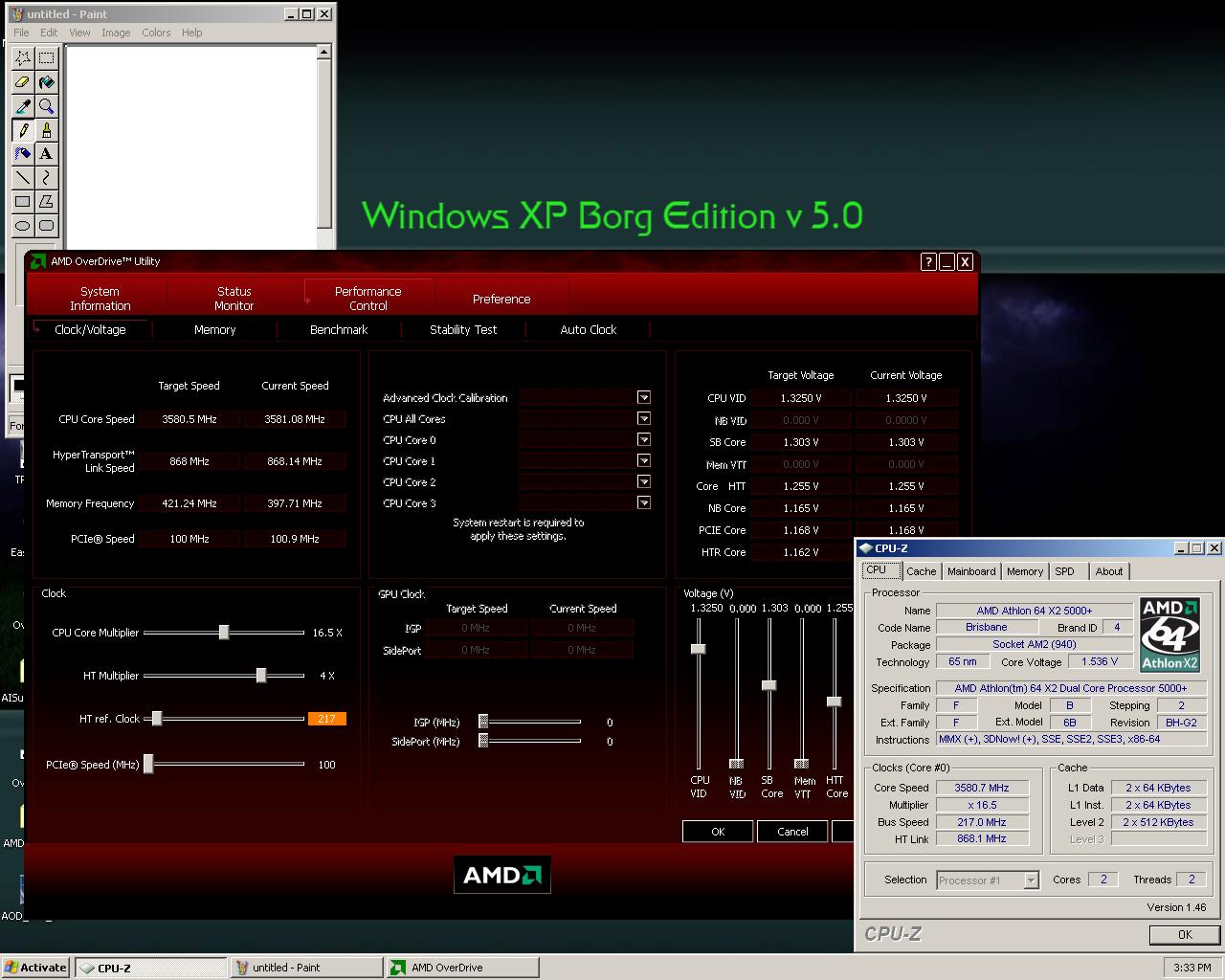Screen dimensions: 1225x980
Task: Click the AMD logo in OverDrive footer
Action: (501, 875)
